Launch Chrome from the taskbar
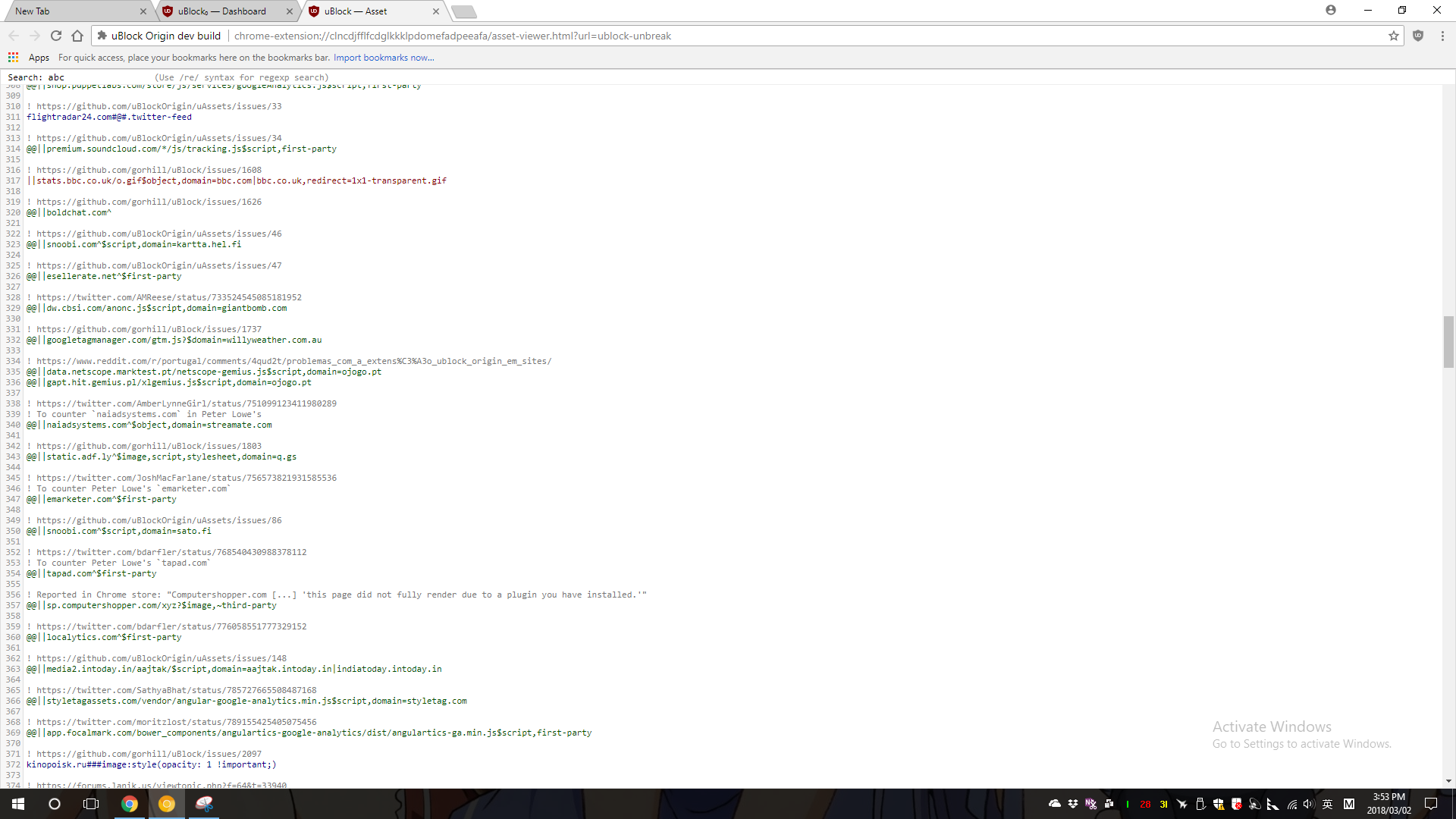This screenshot has height=819, width=1456. [x=130, y=805]
